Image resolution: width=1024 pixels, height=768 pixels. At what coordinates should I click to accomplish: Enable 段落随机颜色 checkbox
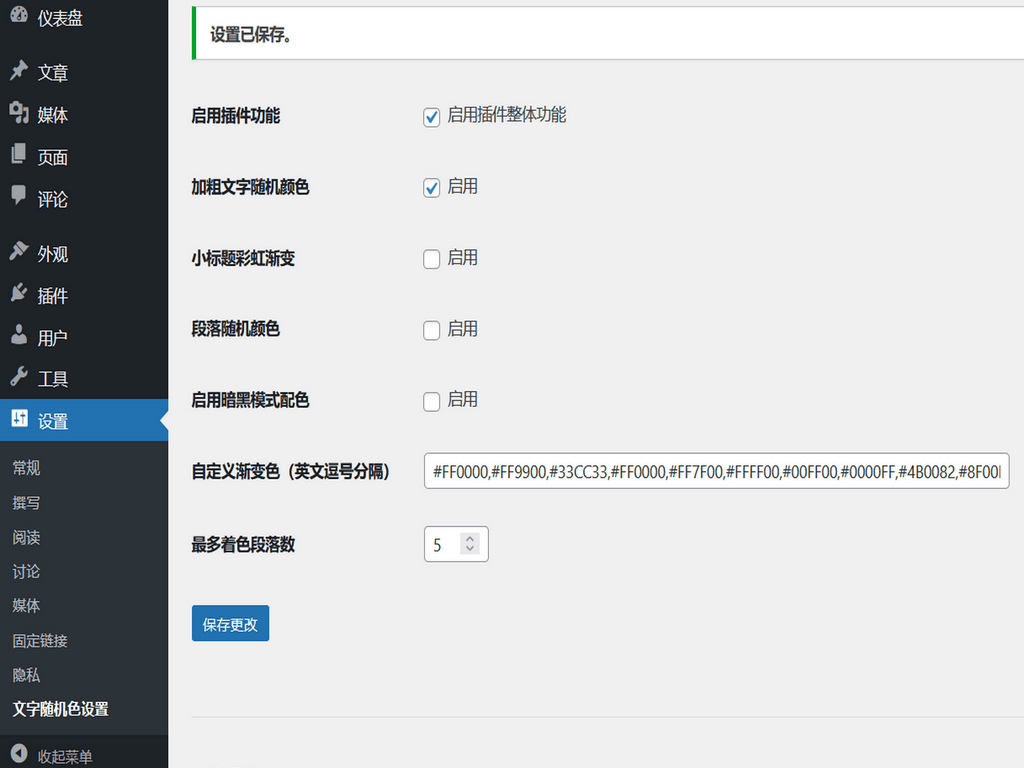(x=431, y=330)
